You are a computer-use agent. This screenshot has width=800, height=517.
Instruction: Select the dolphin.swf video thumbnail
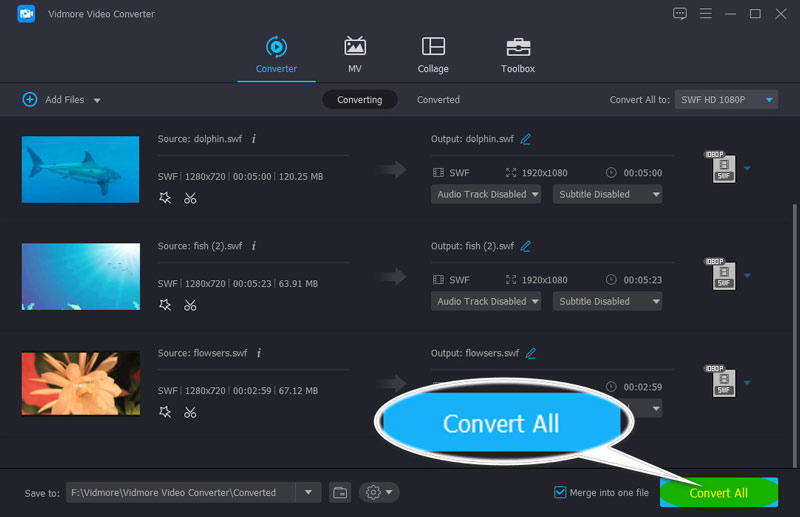click(x=80, y=169)
